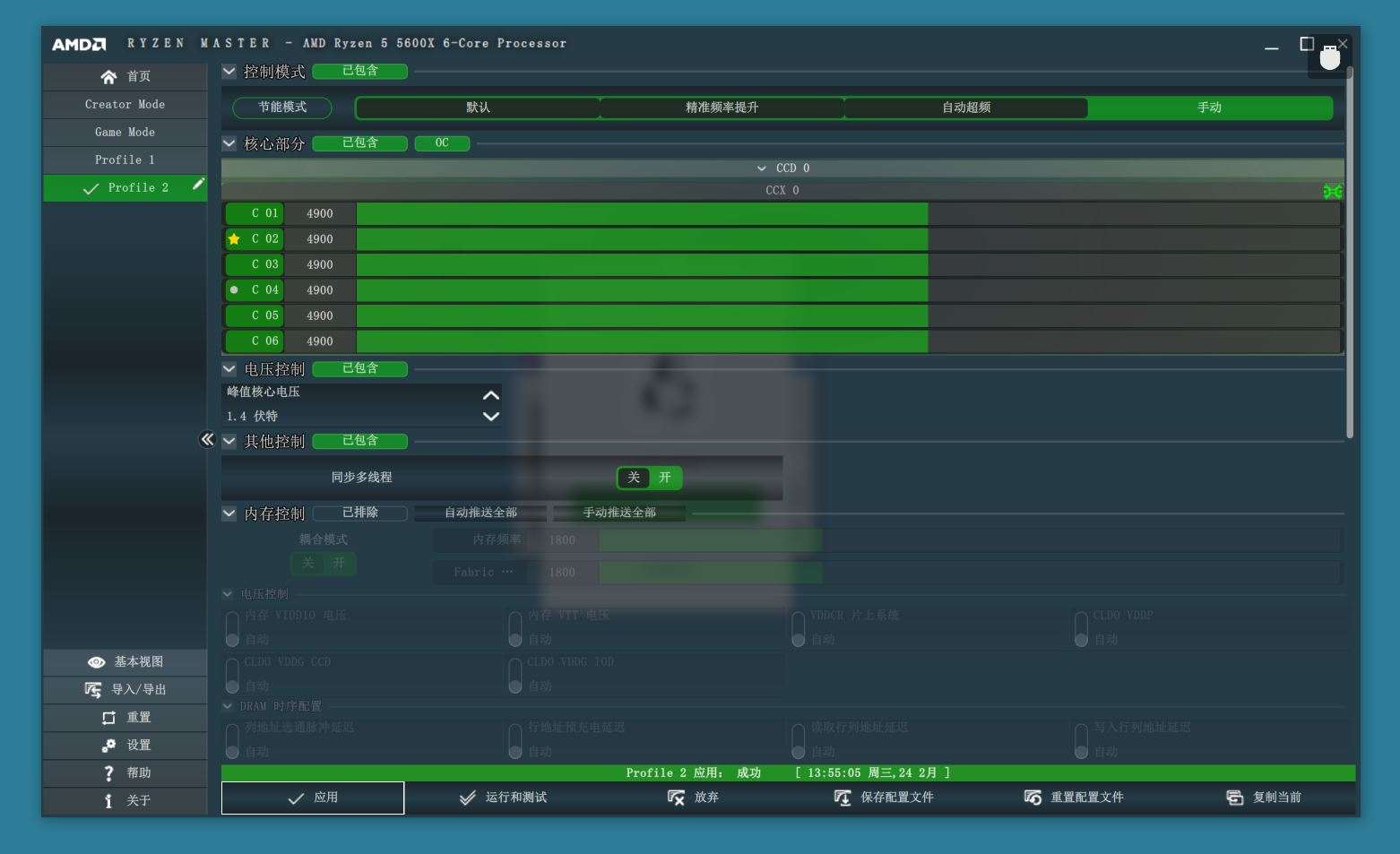Click 复制当前 copy current
Viewport: 1400px width, 854px height.
pos(1264,798)
